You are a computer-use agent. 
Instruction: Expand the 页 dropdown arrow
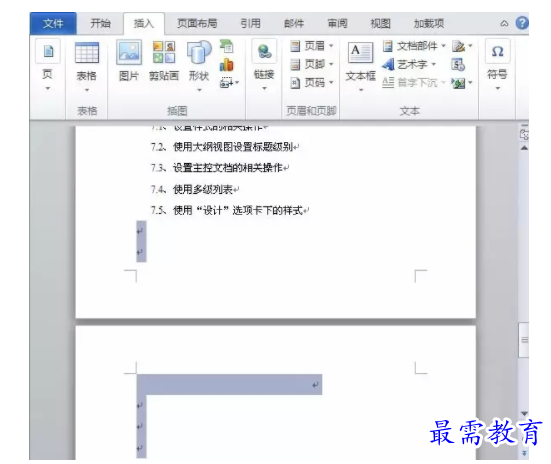pyautogui.click(x=48, y=88)
